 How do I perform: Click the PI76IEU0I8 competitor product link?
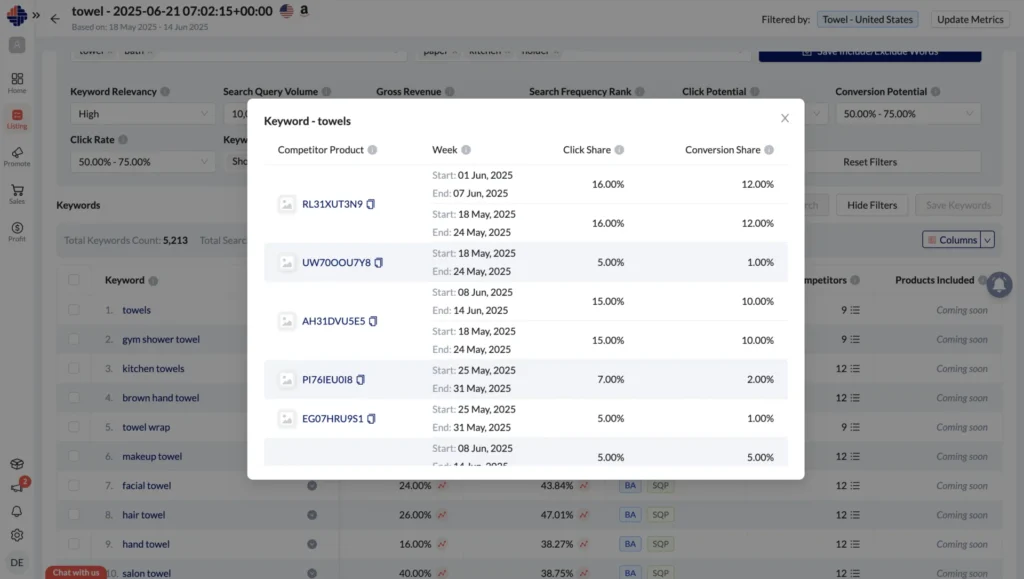pyautogui.click(x=327, y=380)
